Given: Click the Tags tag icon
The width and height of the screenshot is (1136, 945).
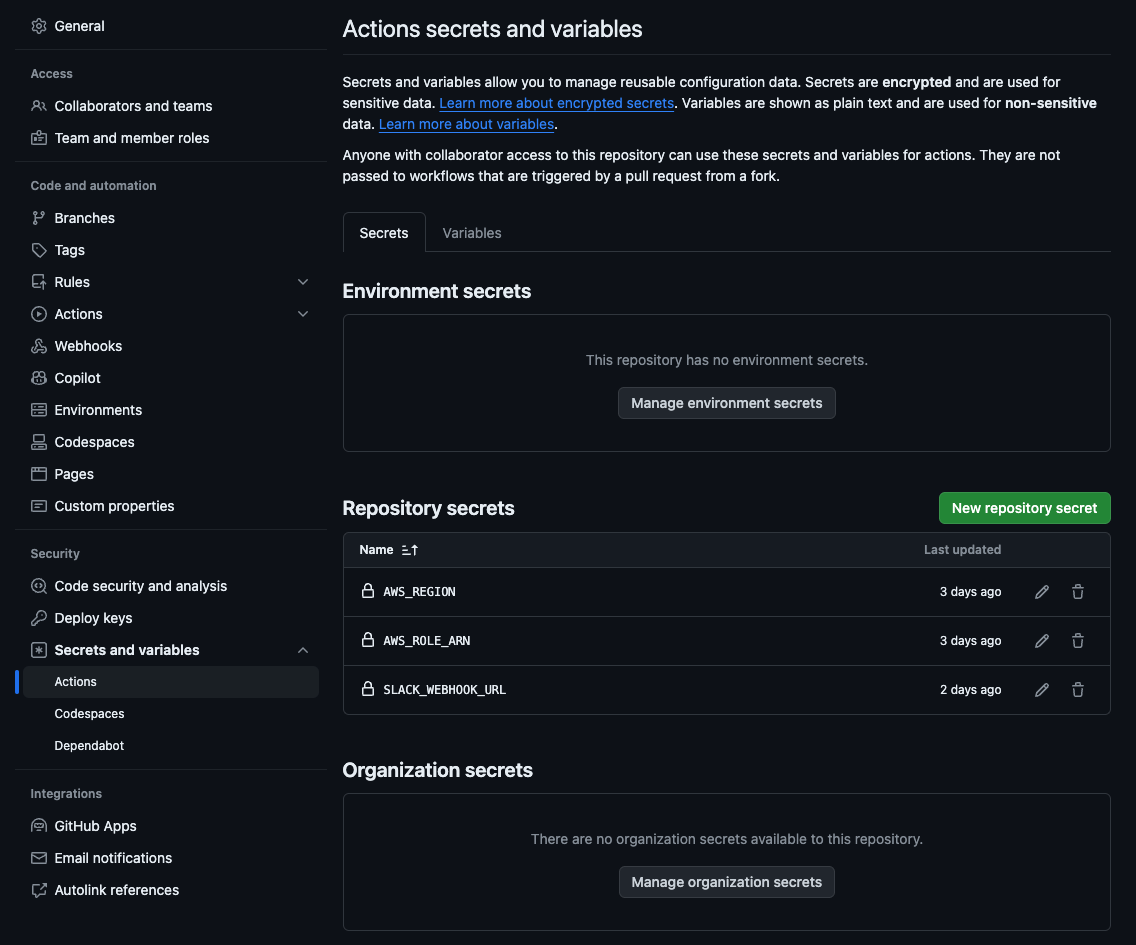Looking at the screenshot, I should (x=38, y=250).
